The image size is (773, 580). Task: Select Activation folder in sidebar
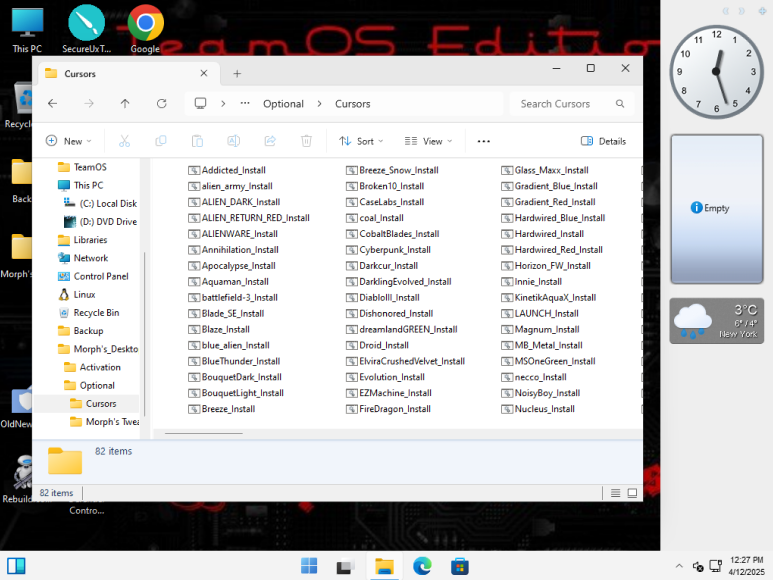click(92, 367)
